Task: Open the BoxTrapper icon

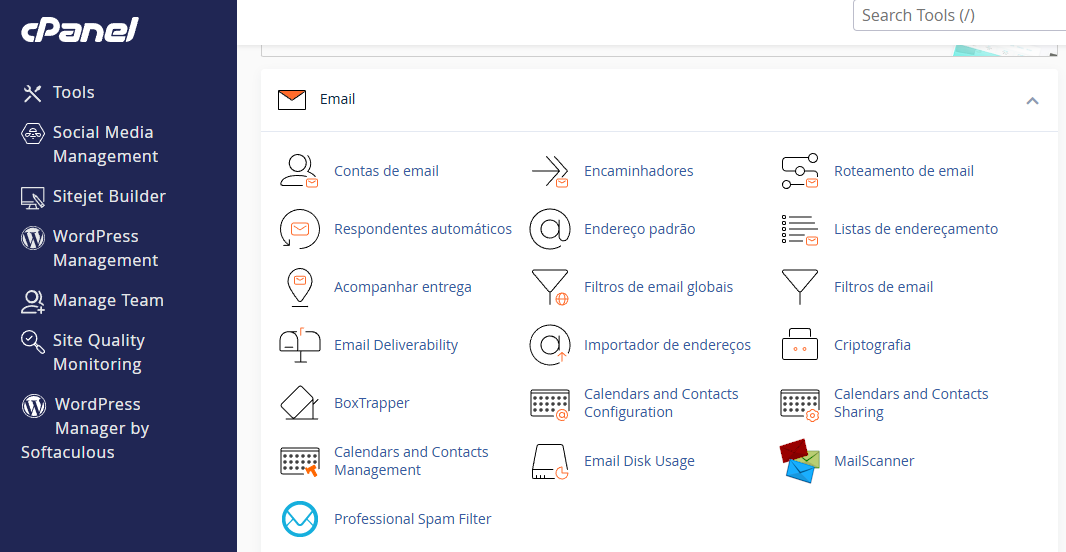Action: 298,403
